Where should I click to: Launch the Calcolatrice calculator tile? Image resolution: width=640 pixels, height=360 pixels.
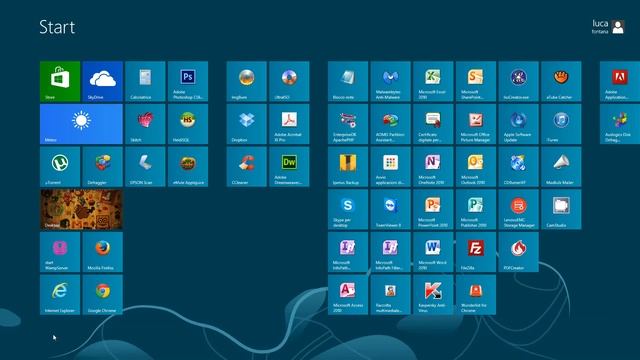(x=145, y=81)
